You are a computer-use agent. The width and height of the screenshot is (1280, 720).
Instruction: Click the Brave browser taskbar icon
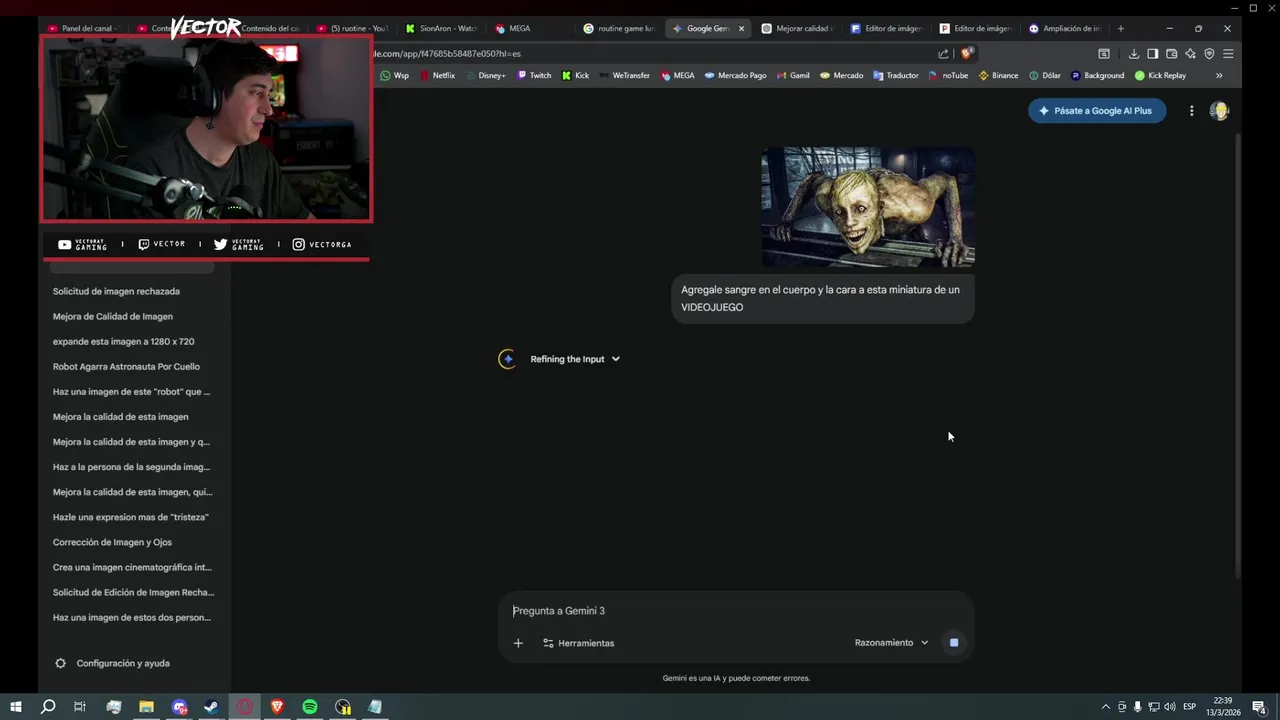(x=277, y=707)
